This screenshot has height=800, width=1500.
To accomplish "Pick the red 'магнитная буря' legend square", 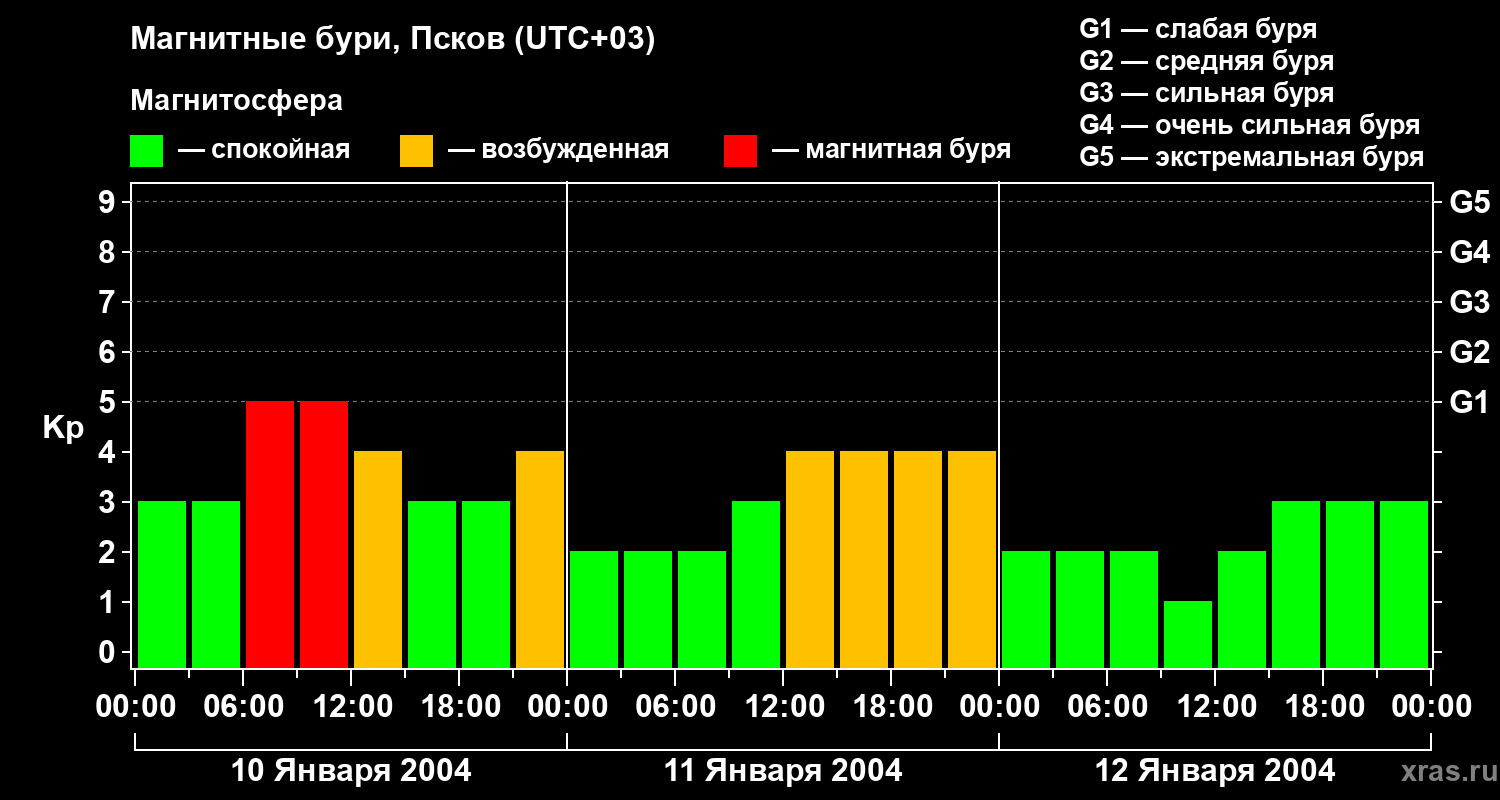I will [740, 151].
